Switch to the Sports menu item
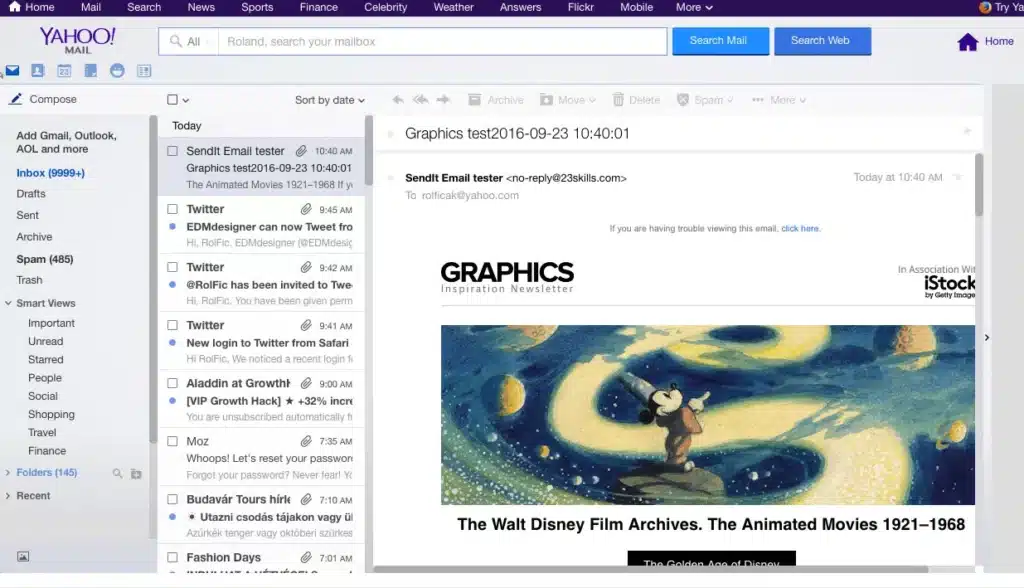1024x588 pixels. tap(256, 7)
